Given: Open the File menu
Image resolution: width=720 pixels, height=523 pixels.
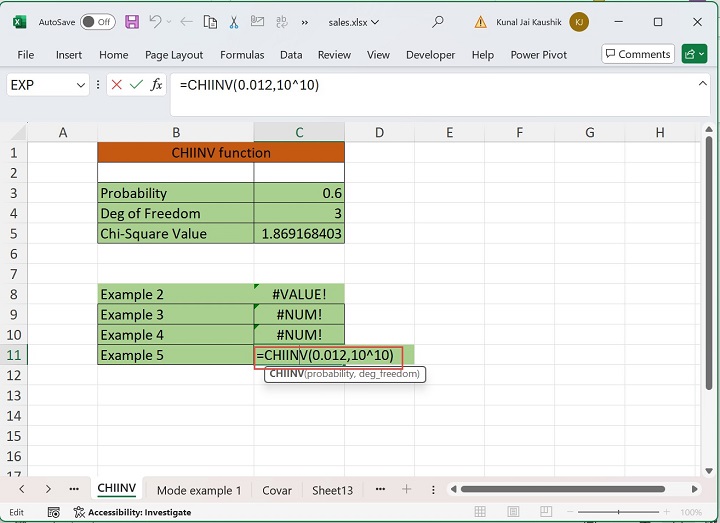Looking at the screenshot, I should click(x=26, y=55).
